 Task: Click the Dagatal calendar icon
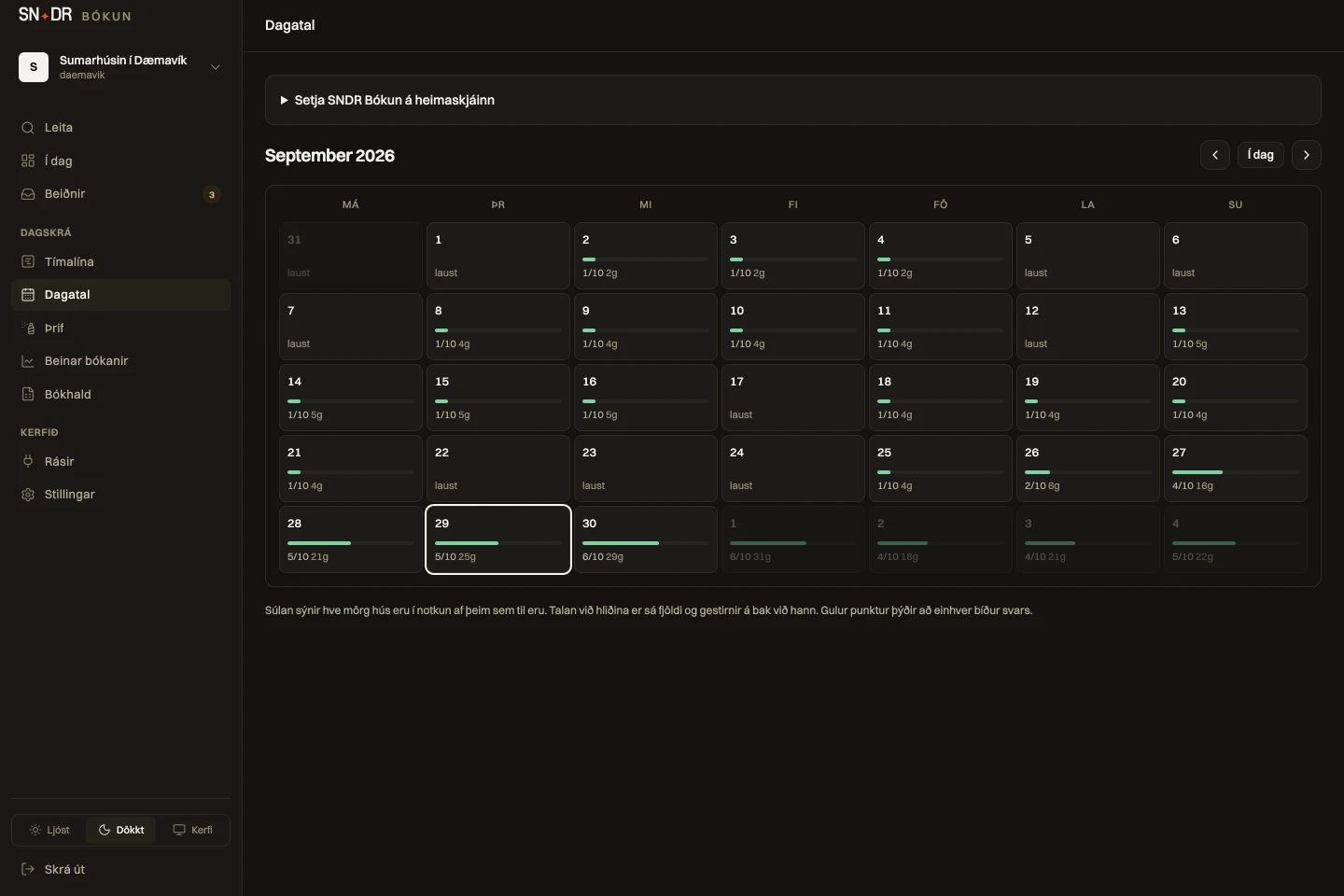[28, 295]
